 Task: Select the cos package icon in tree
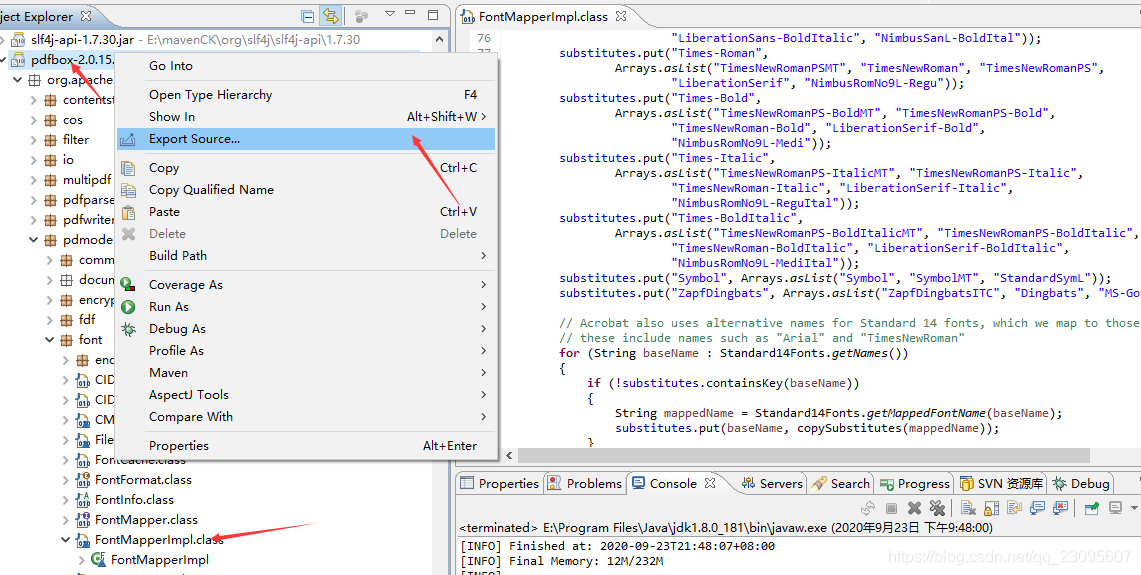click(x=50, y=120)
